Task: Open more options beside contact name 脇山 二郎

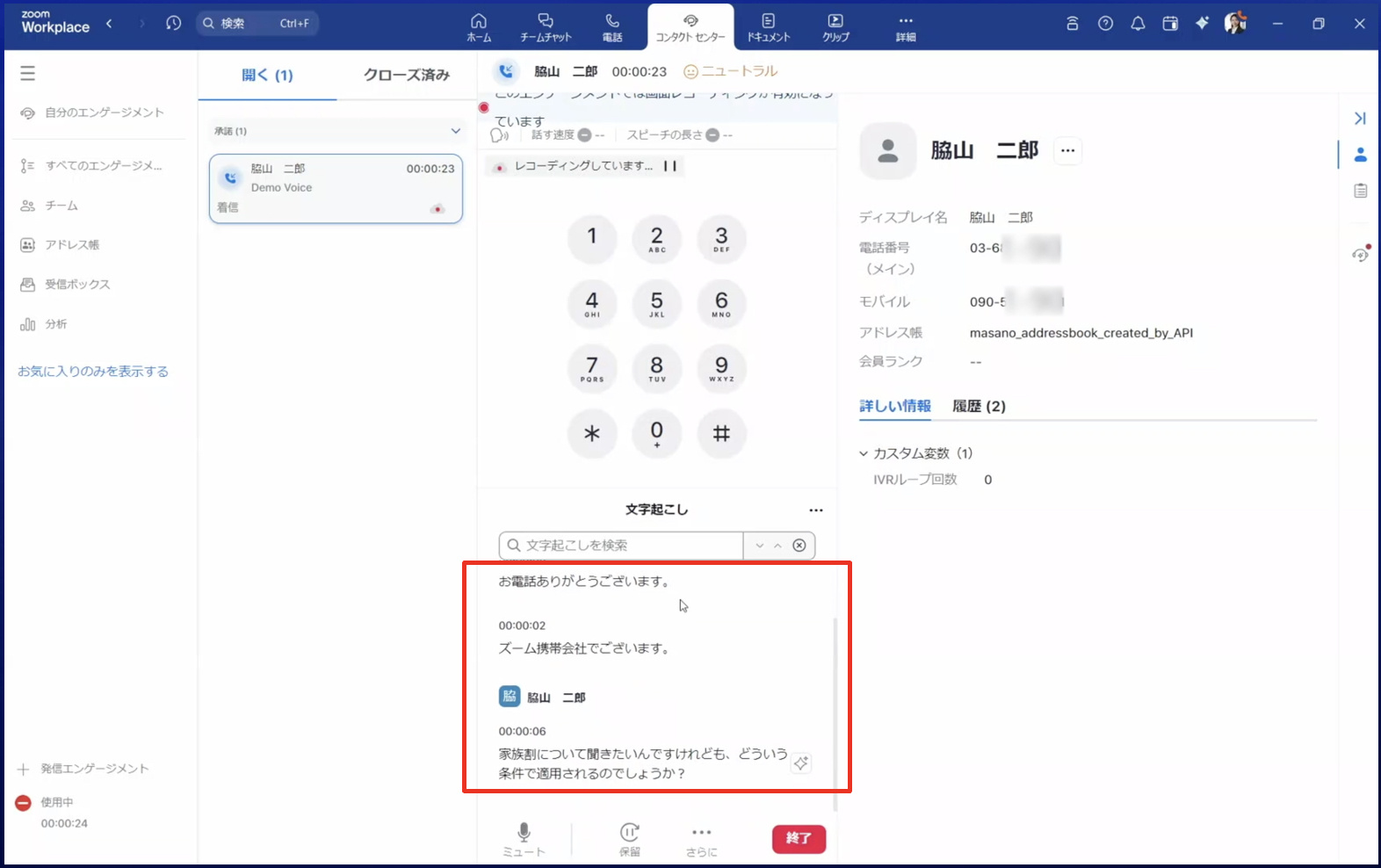Action: click(x=1067, y=150)
